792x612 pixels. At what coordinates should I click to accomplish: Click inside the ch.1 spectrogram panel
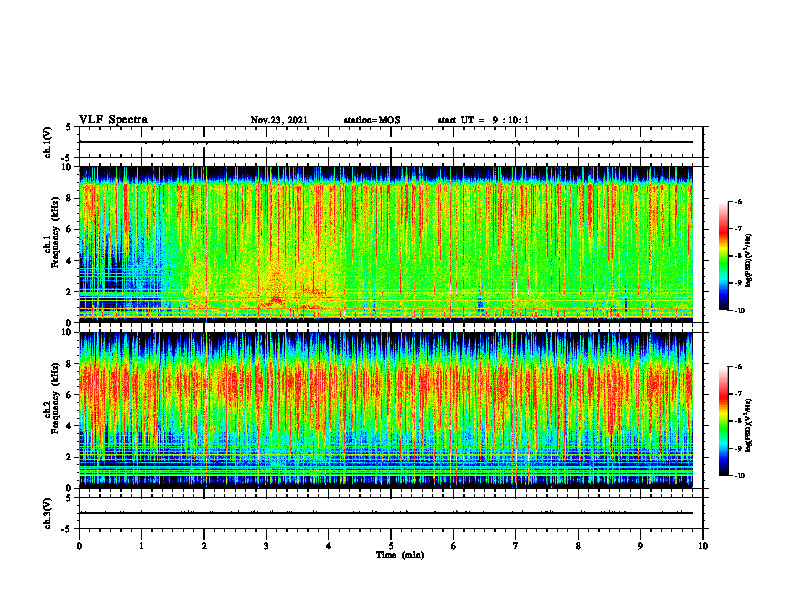(x=386, y=244)
